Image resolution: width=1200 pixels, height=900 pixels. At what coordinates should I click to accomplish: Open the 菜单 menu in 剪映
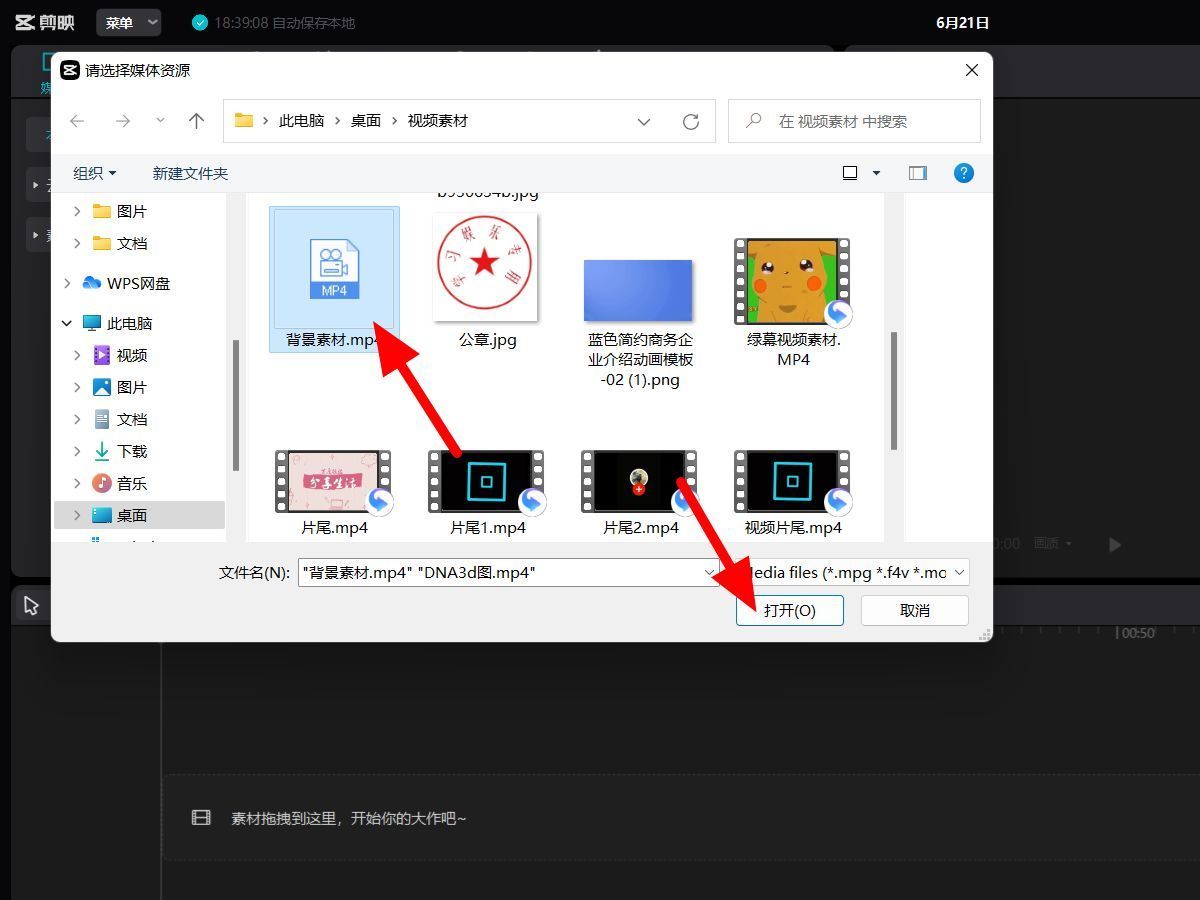coord(129,22)
